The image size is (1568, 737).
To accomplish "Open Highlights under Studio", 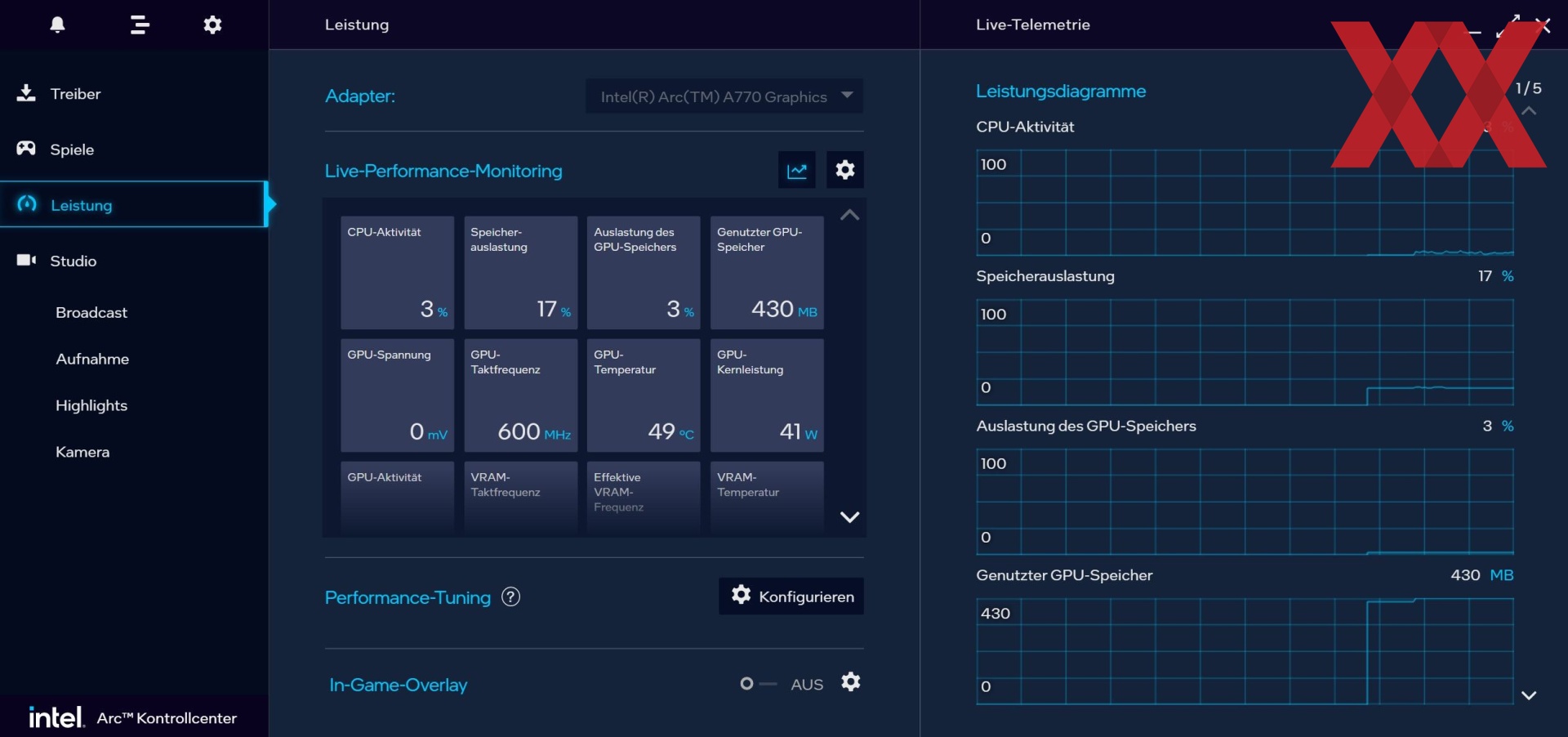I will pyautogui.click(x=91, y=406).
